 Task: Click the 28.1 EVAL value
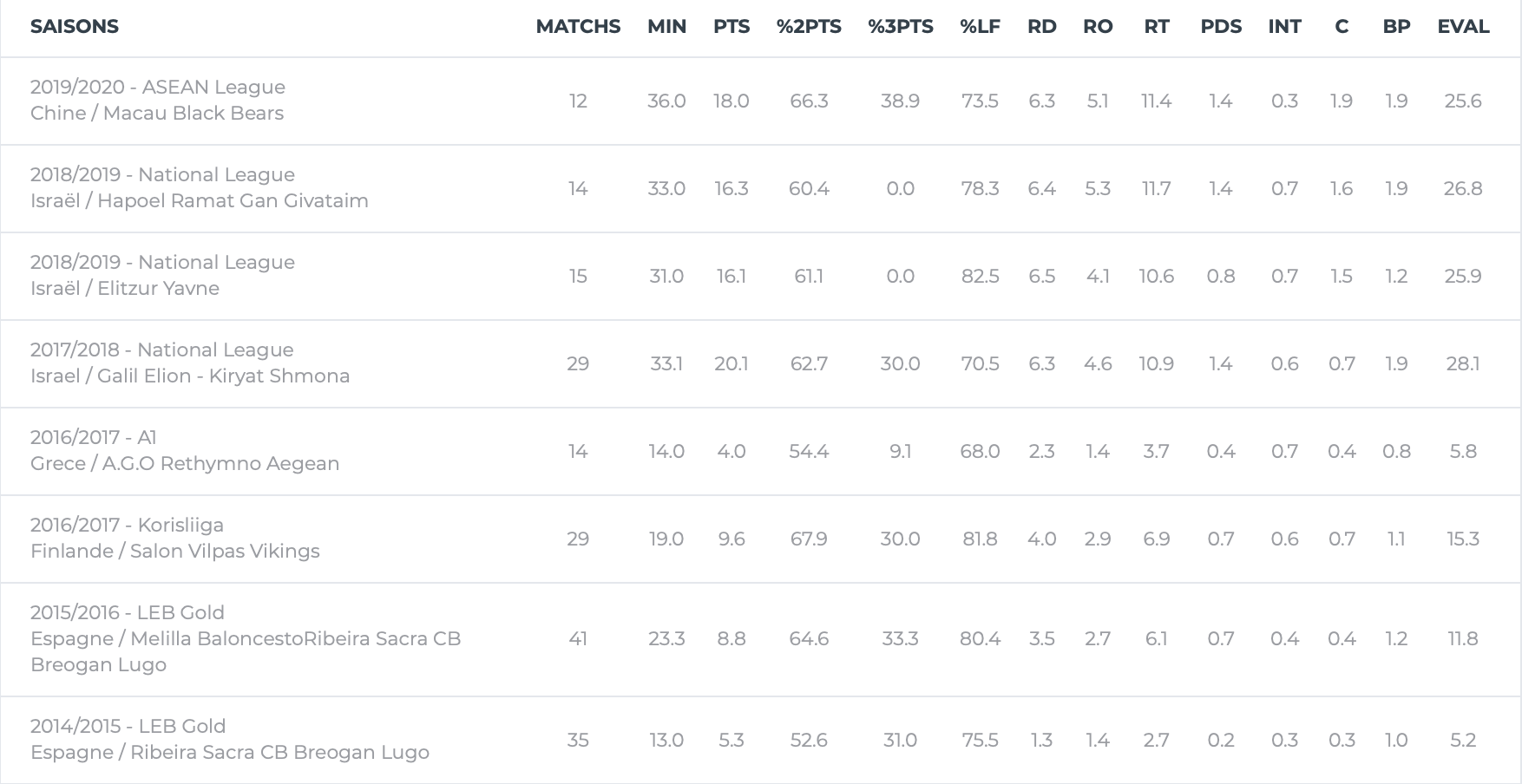[1463, 364]
